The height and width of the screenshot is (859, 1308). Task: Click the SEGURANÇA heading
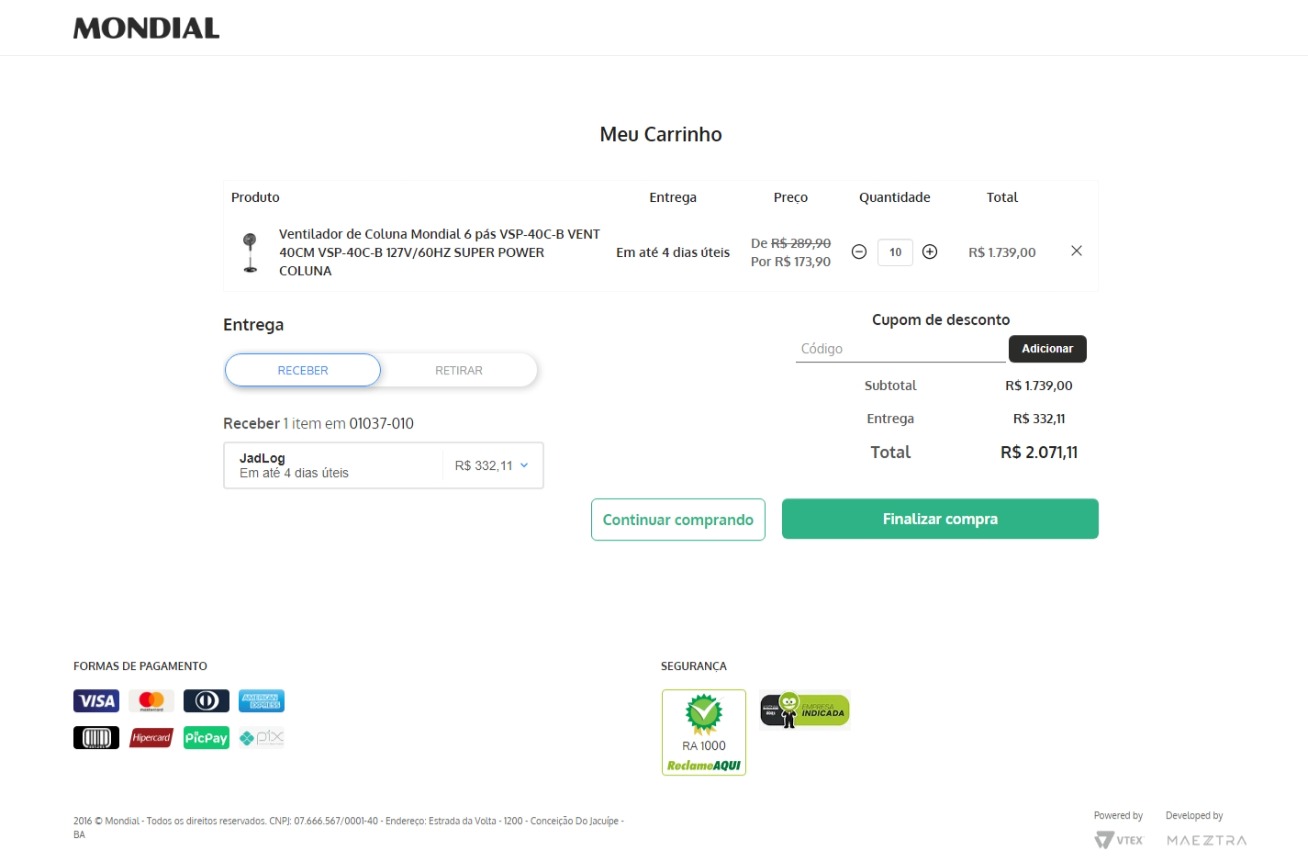tap(694, 666)
